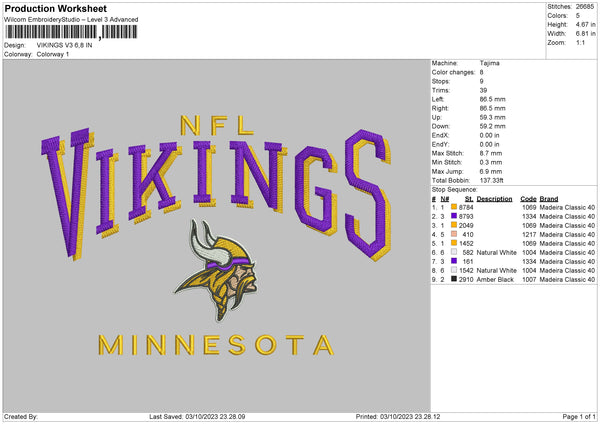Select the peach swatch in stop row 4

[454, 234]
